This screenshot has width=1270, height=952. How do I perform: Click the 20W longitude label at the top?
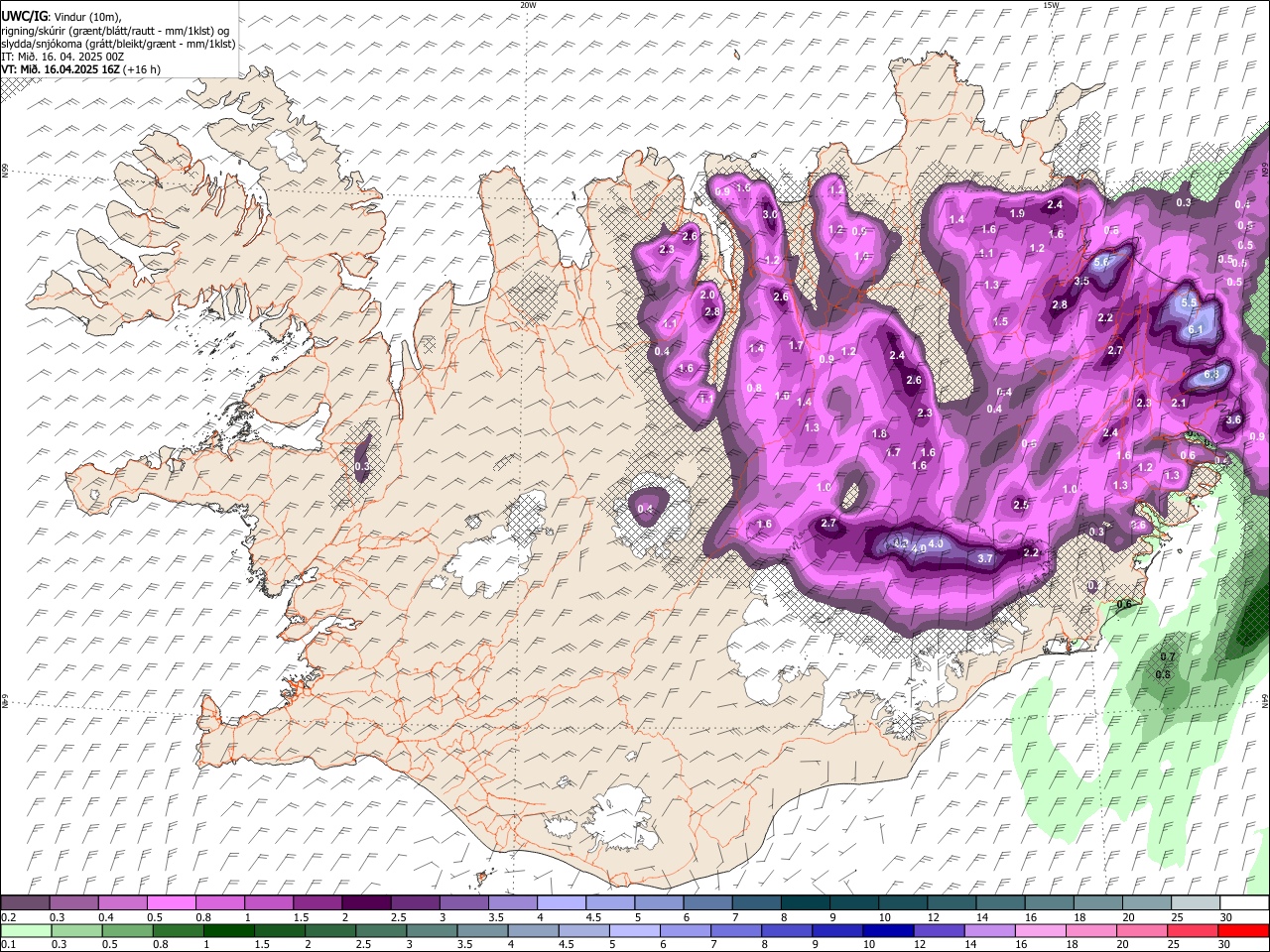528,5
